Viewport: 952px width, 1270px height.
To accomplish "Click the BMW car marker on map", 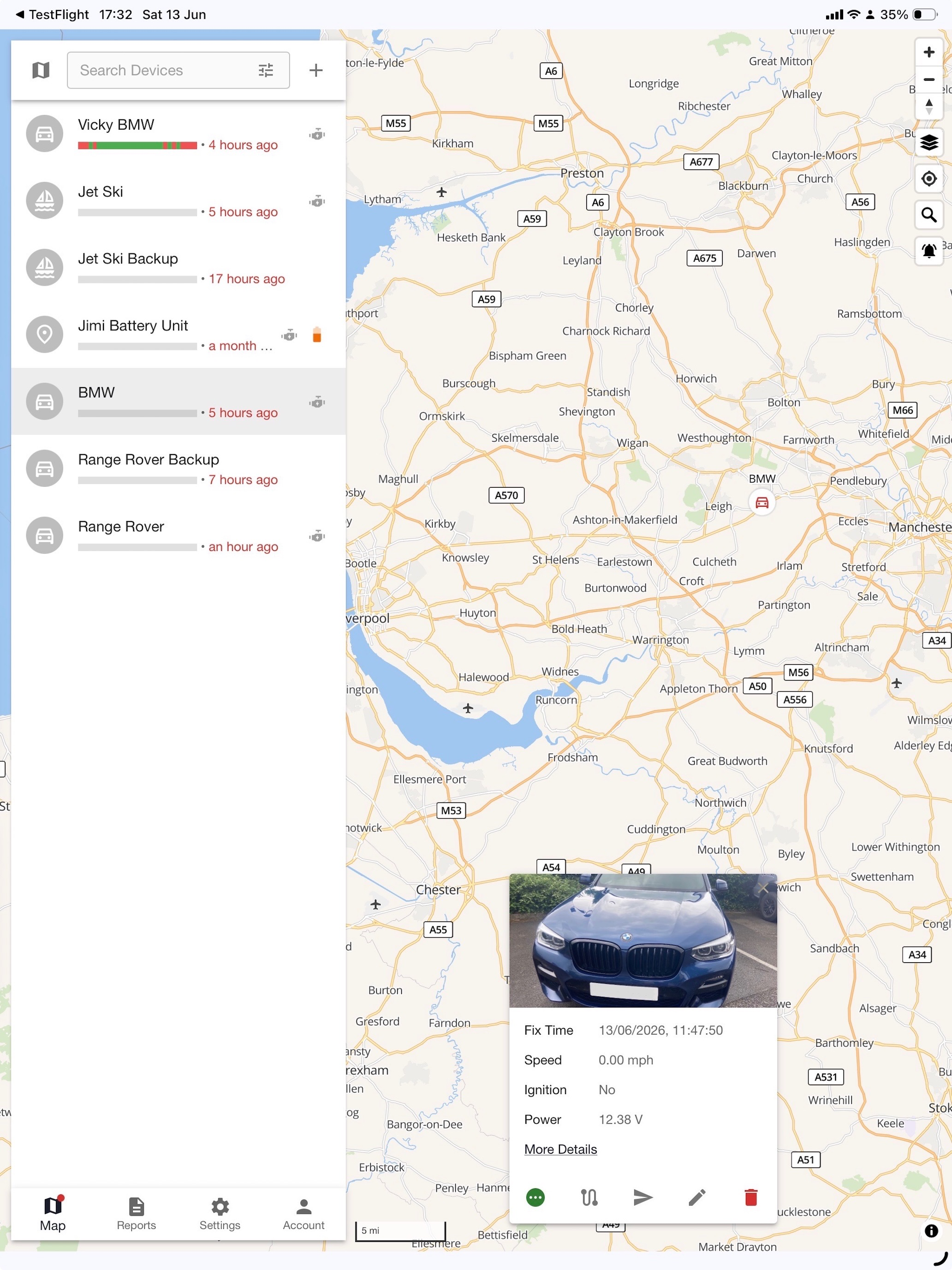I will [x=762, y=503].
